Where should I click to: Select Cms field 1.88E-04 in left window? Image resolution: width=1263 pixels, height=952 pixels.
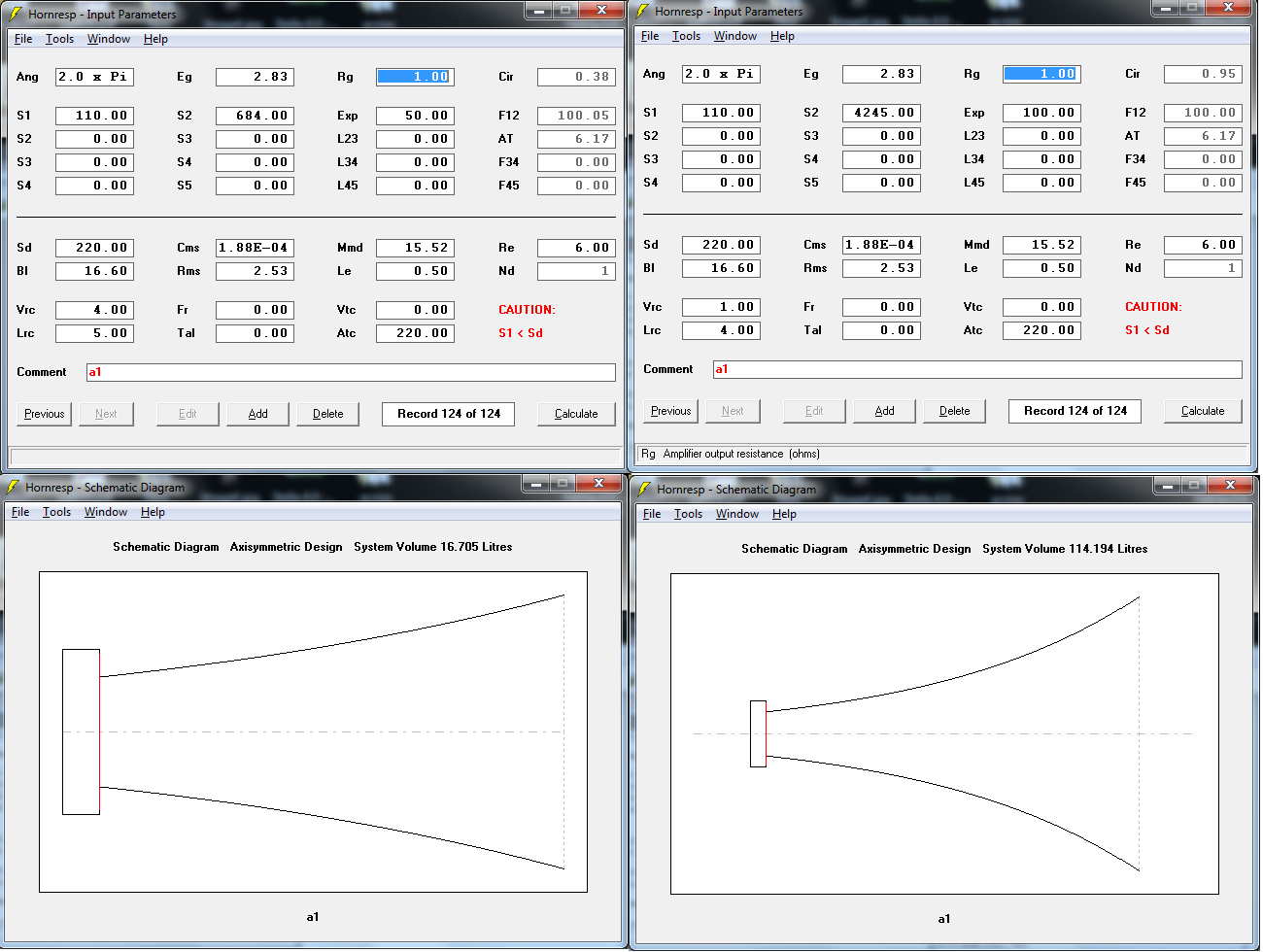255,248
